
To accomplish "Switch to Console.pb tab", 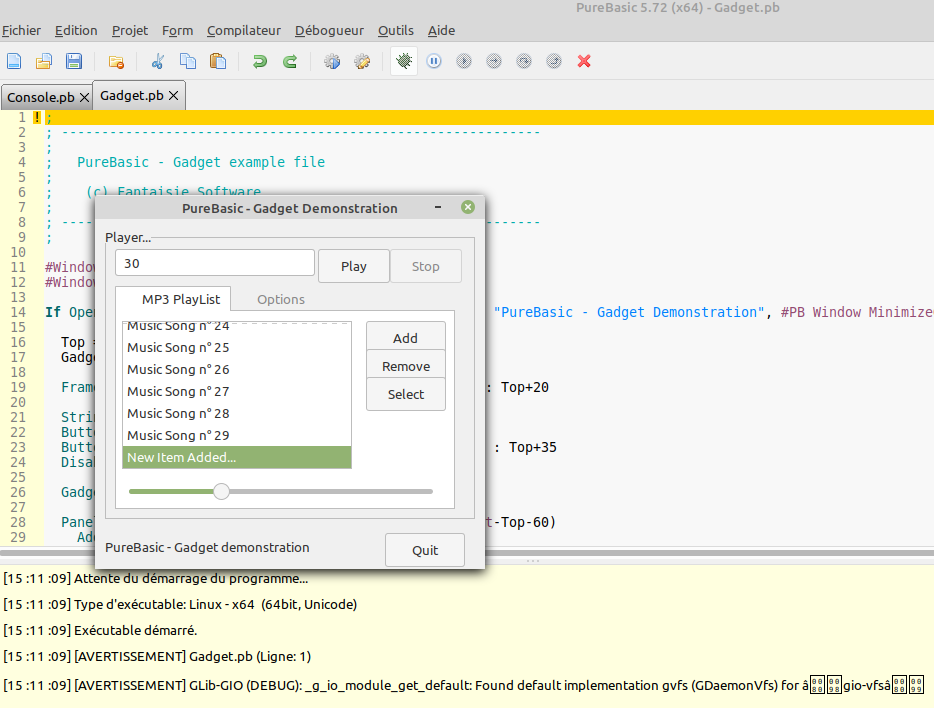I will click(41, 97).
